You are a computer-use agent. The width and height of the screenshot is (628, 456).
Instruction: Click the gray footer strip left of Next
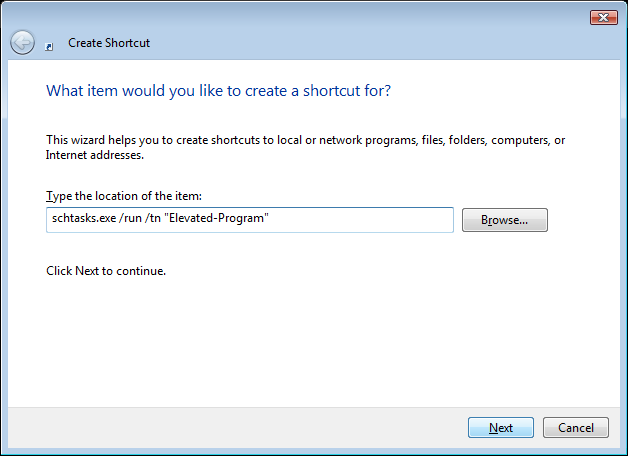click(x=236, y=428)
